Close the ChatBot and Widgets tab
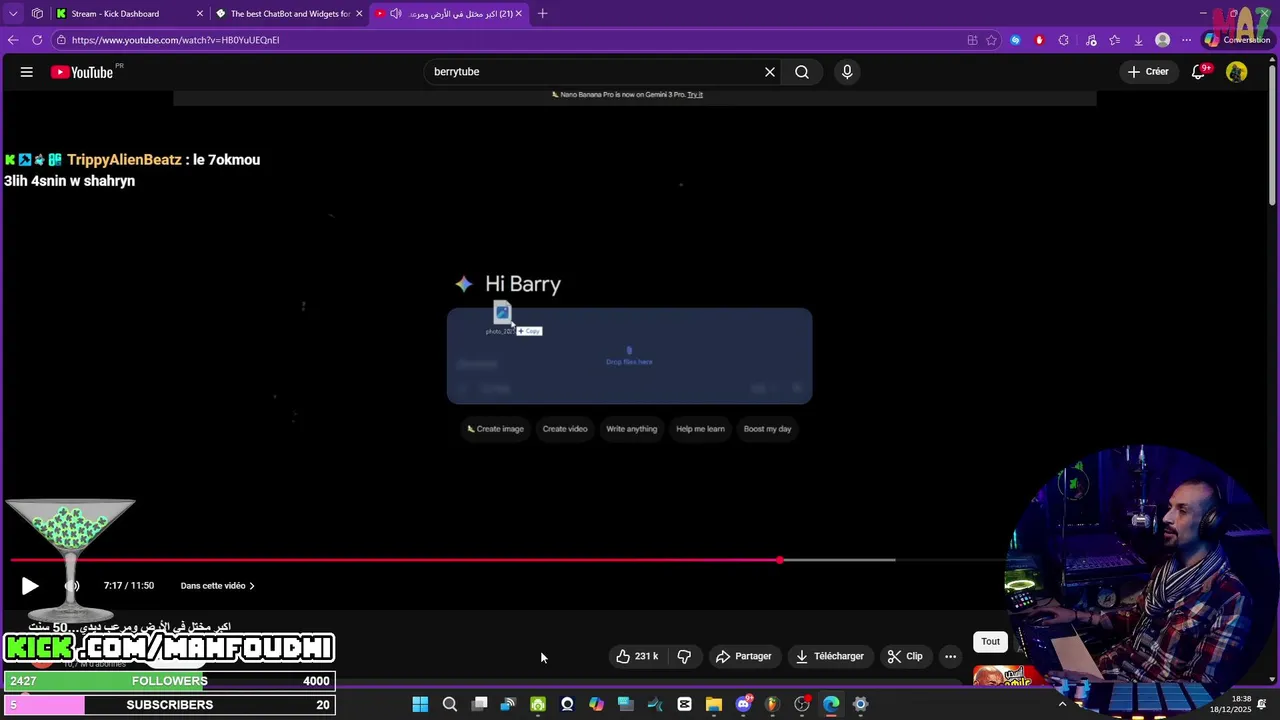1280x720 pixels. 359,14
